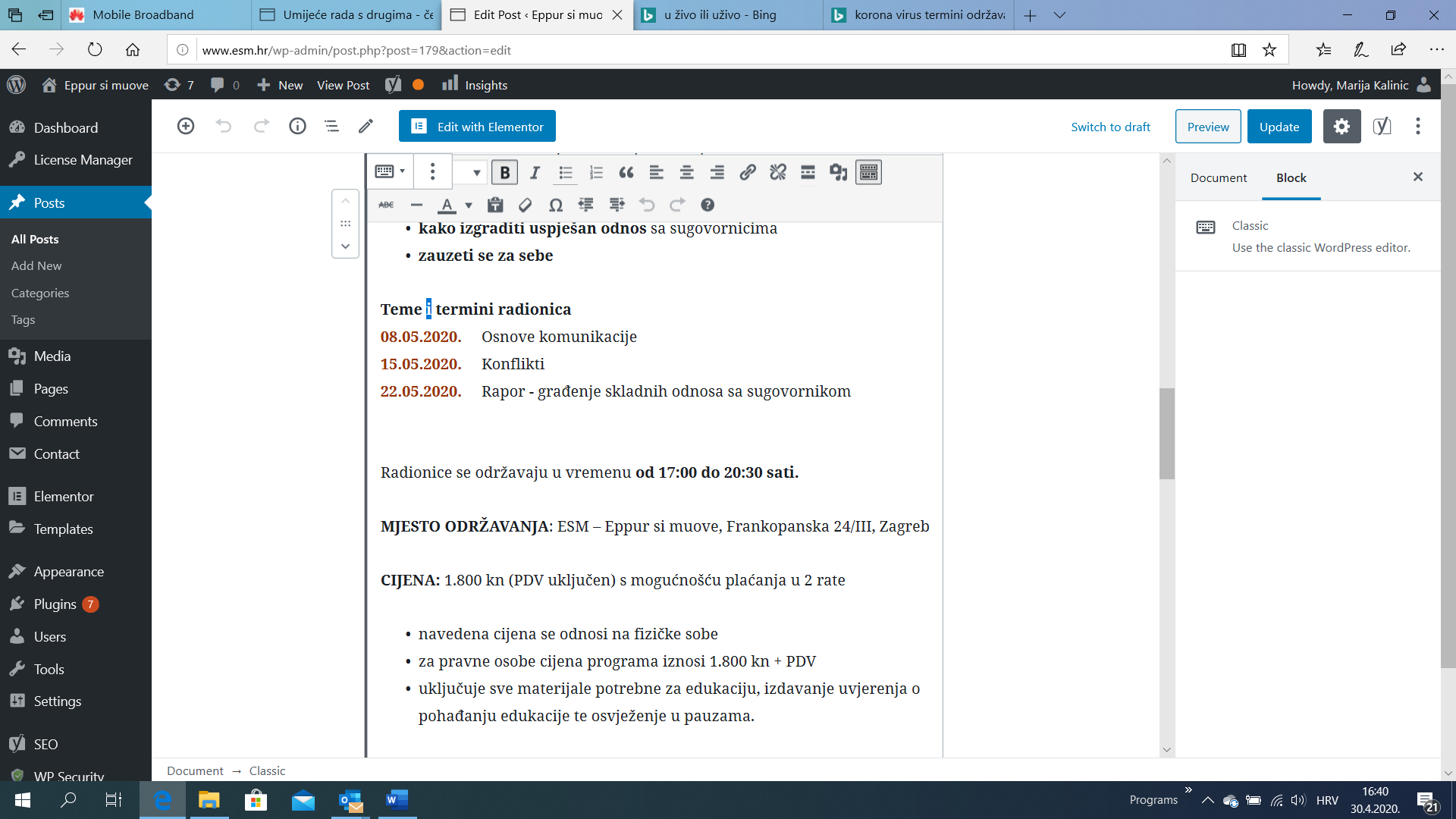The image size is (1456, 819).
Task: Toggle blockquote formatting
Action: 626,172
